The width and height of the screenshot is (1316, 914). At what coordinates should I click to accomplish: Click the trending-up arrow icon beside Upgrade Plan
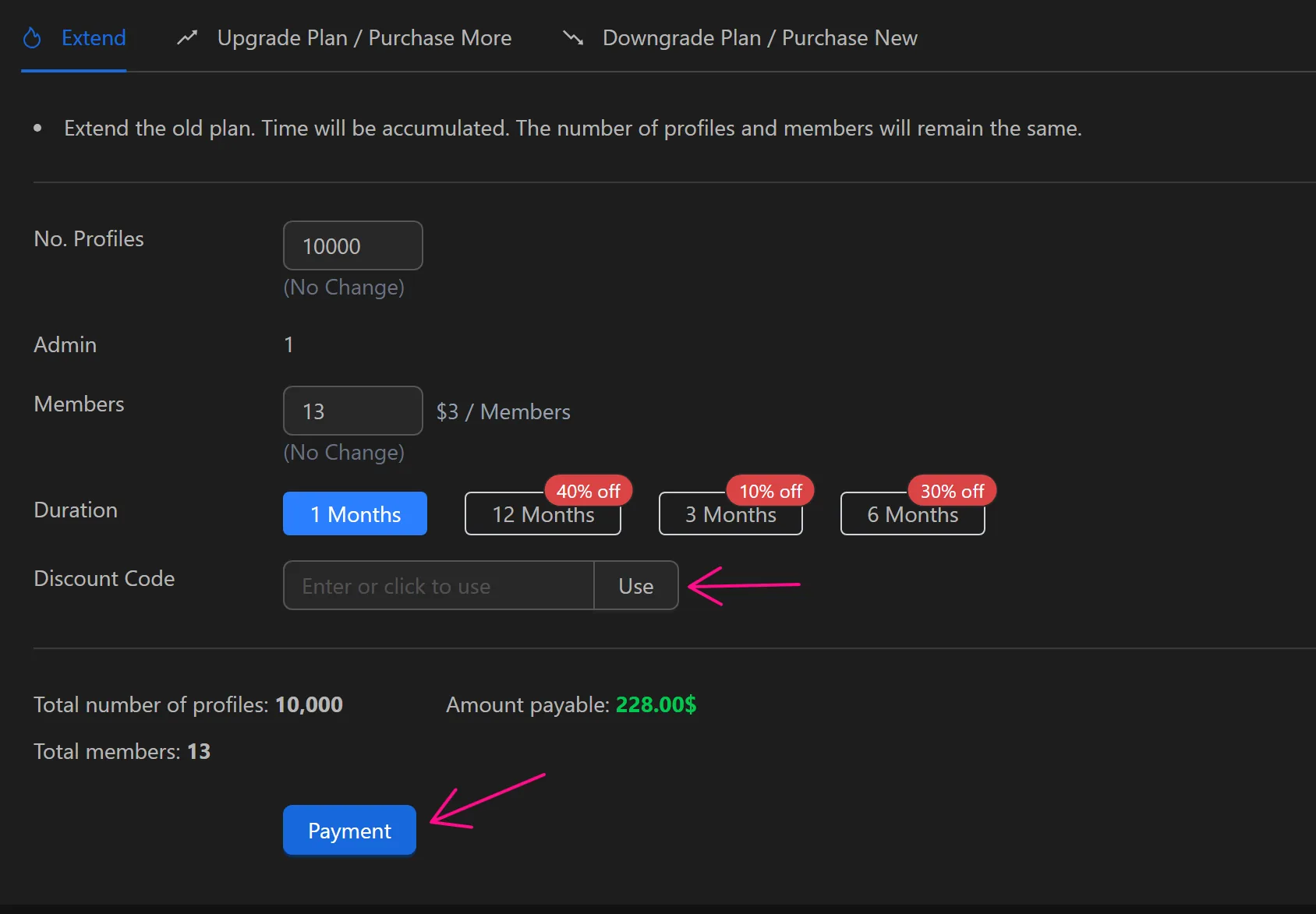(x=186, y=37)
